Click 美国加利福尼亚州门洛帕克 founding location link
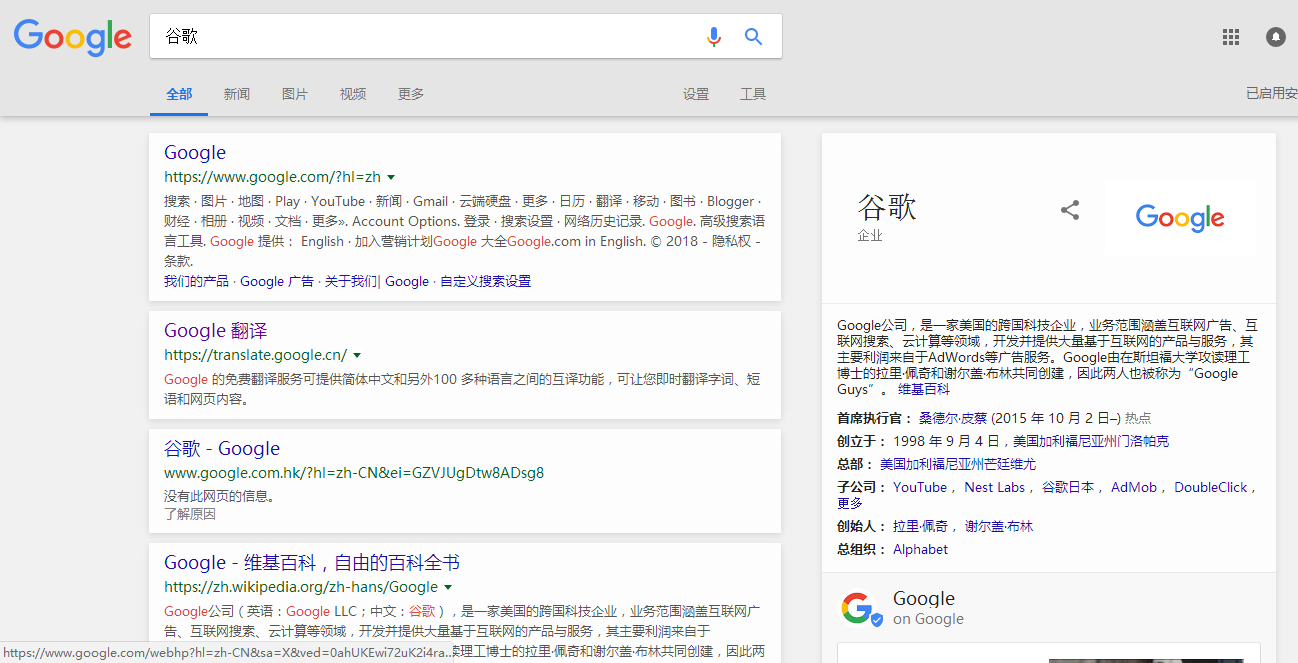This screenshot has height=663, width=1298. (x=1091, y=441)
